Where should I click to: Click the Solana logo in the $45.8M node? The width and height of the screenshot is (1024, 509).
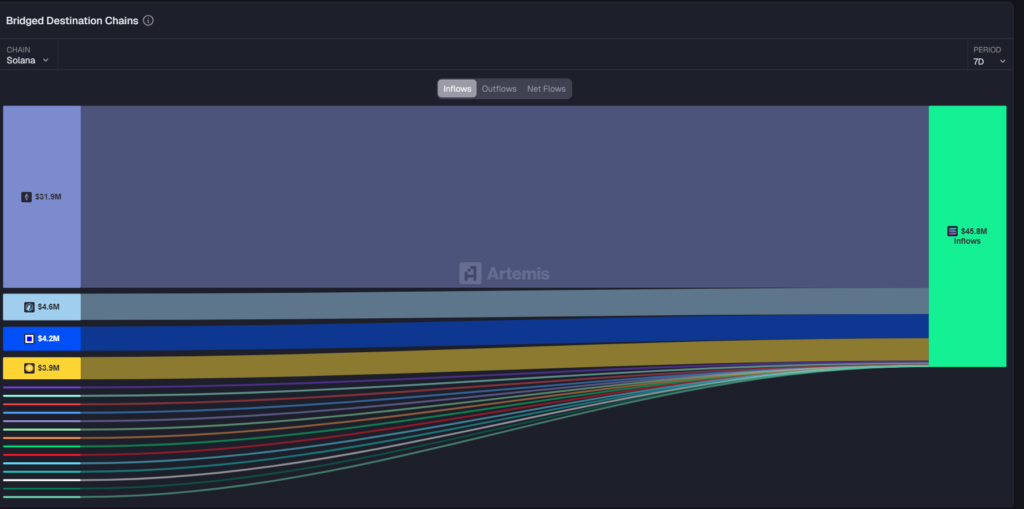[x=952, y=231]
